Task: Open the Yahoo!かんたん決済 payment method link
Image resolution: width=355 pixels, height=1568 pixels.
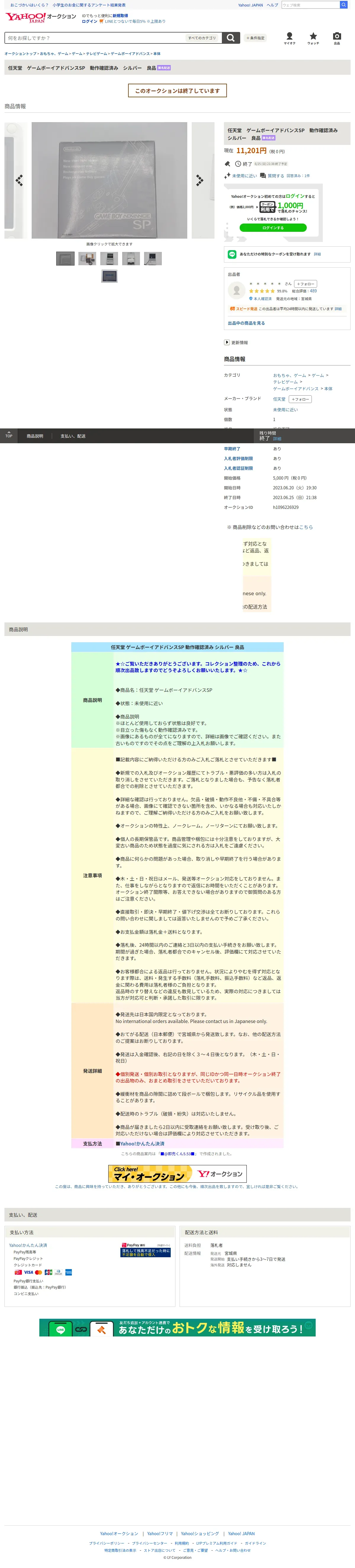Action: tap(28, 1245)
